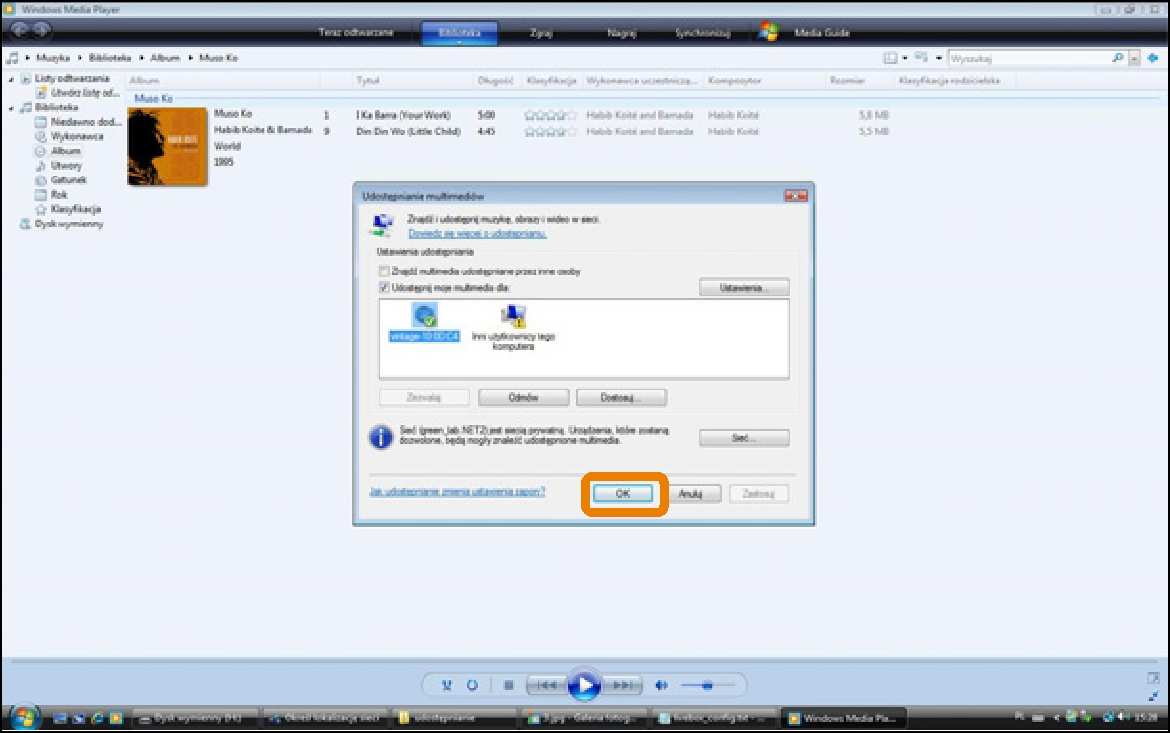Select Muso Ko in breadcrumb path
Viewport: 1170px width, 733px height.
click(218, 57)
